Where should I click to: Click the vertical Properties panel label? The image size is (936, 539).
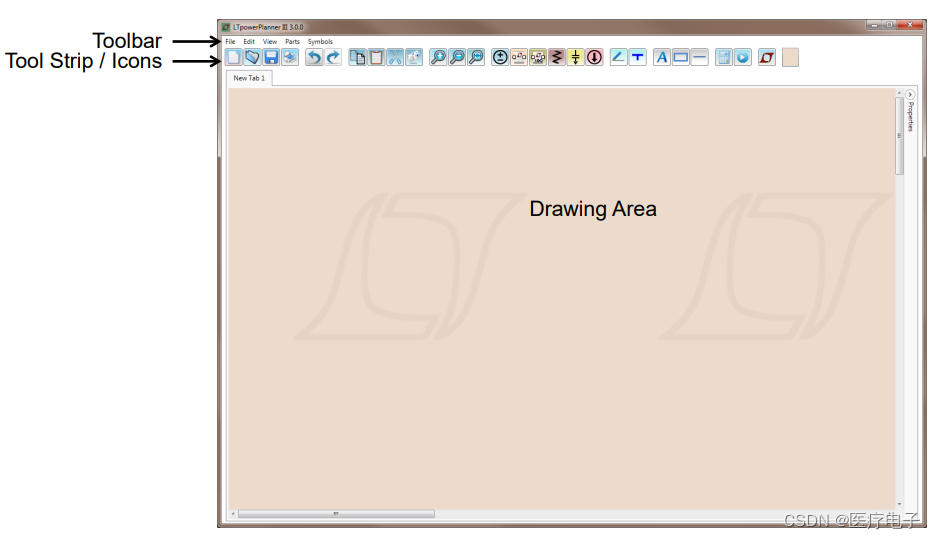pyautogui.click(x=910, y=116)
